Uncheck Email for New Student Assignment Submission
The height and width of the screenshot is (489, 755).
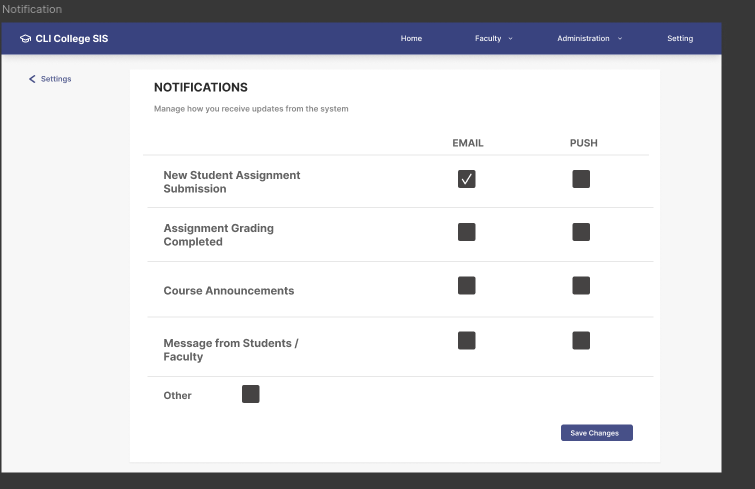(x=466, y=179)
